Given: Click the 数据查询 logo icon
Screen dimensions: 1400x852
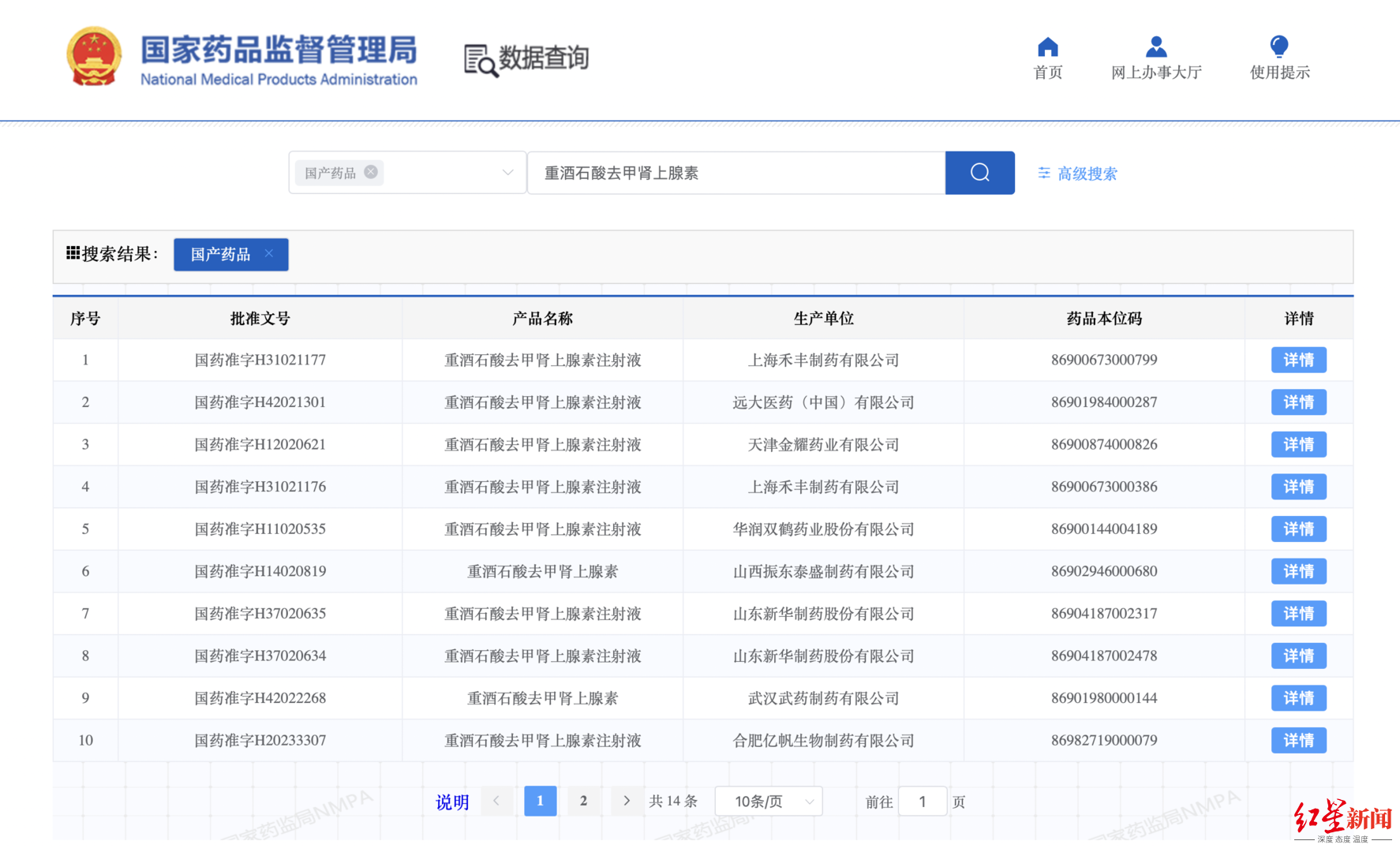Looking at the screenshot, I should coord(477,58).
